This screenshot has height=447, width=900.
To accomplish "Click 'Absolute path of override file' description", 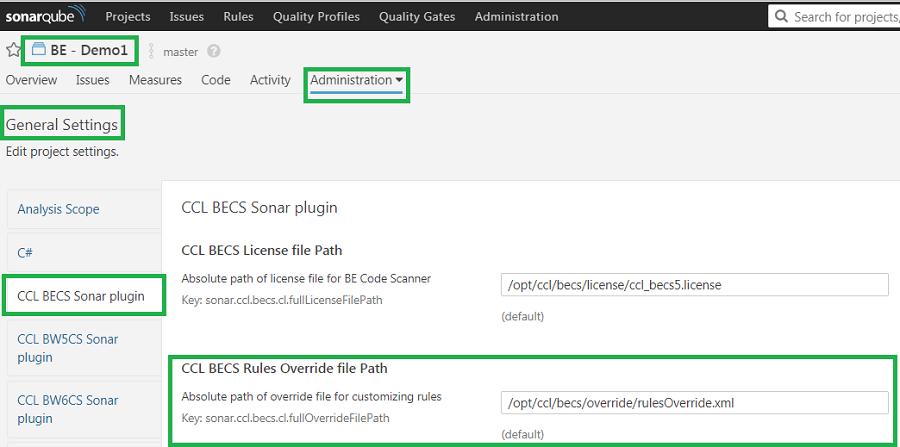I will click(312, 397).
